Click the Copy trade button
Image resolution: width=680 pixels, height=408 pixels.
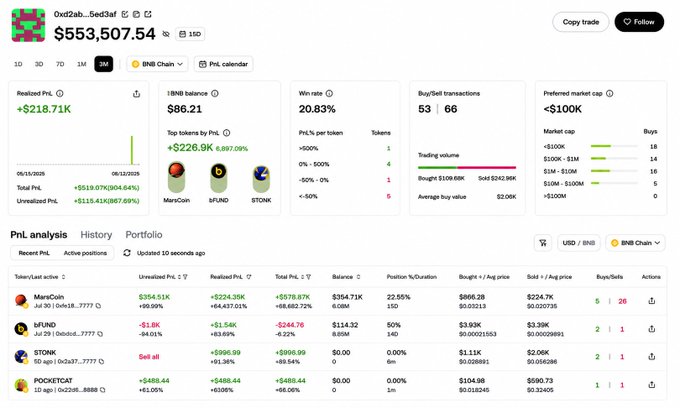click(x=581, y=22)
